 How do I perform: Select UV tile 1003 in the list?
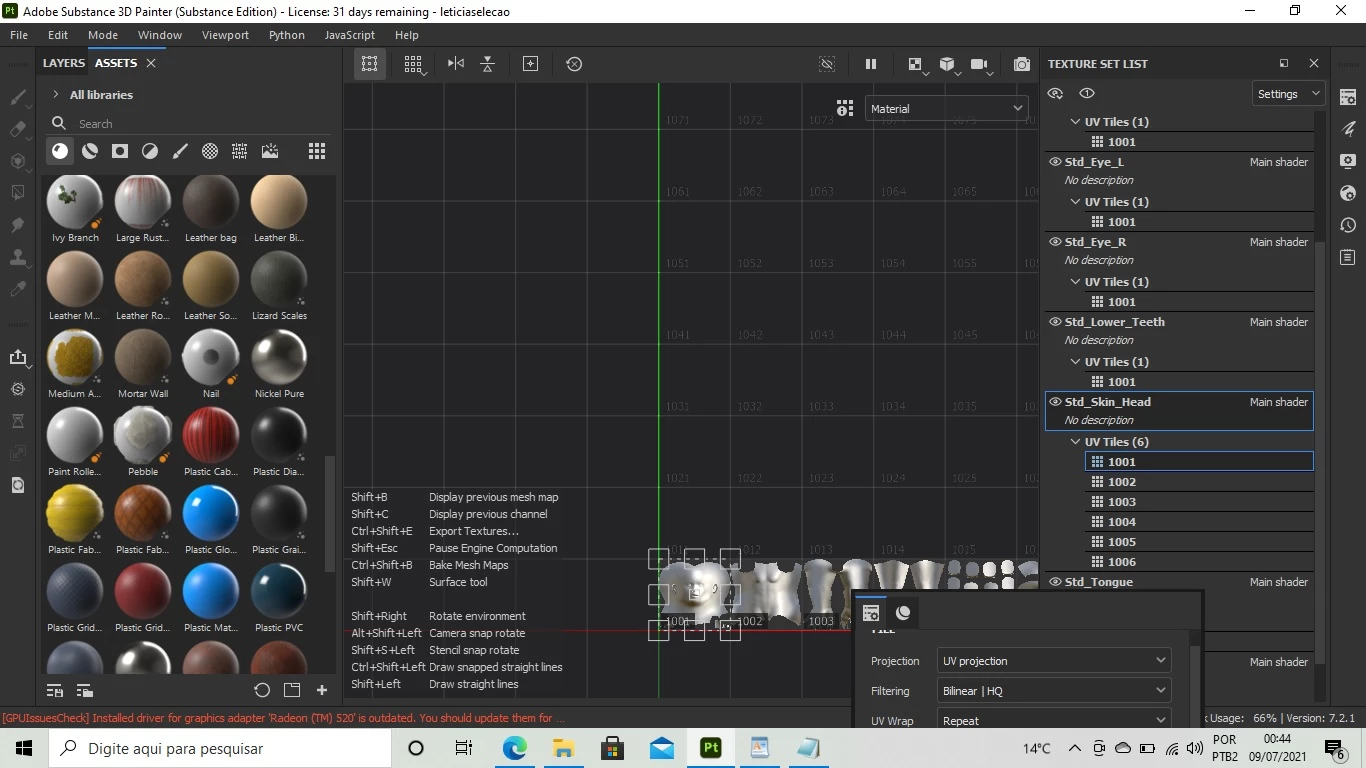1199,502
